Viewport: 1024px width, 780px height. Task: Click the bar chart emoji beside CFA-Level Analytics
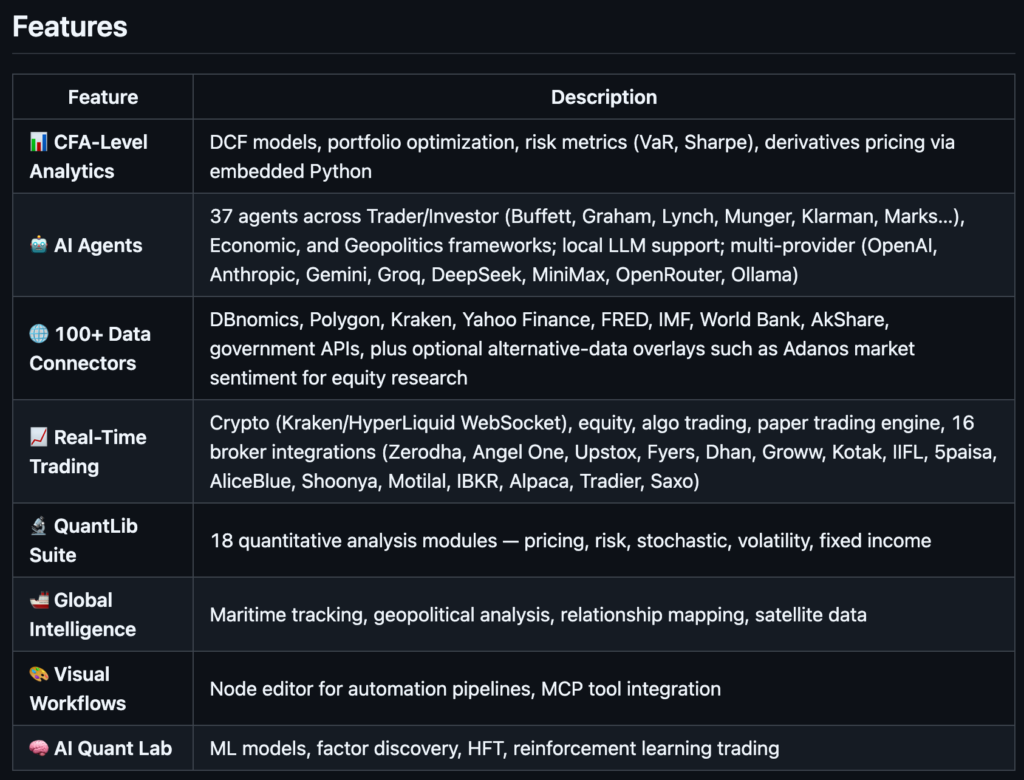39,143
